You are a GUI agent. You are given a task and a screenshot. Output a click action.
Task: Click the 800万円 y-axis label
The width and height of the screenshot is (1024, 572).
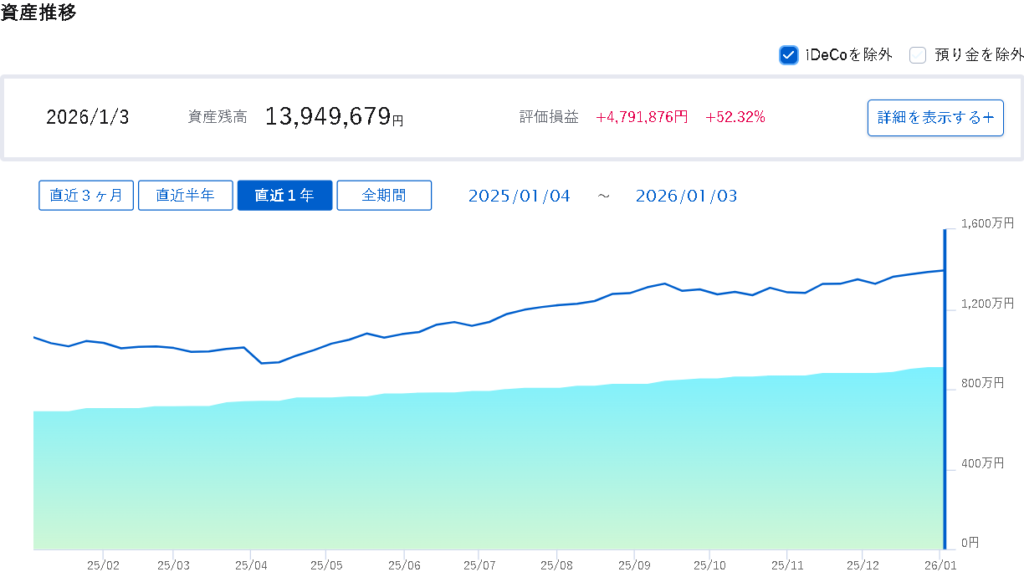pos(982,383)
